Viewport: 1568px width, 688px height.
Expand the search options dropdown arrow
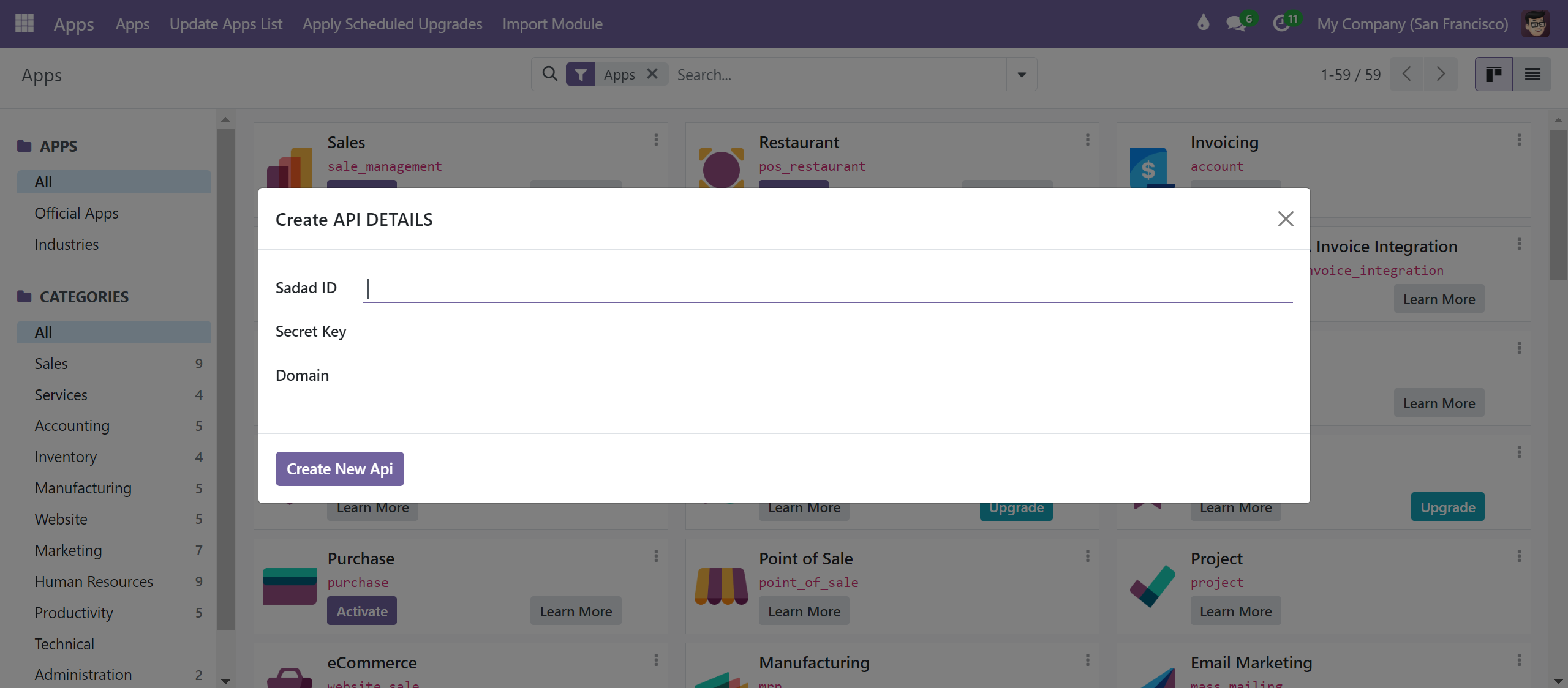pyautogui.click(x=1022, y=75)
